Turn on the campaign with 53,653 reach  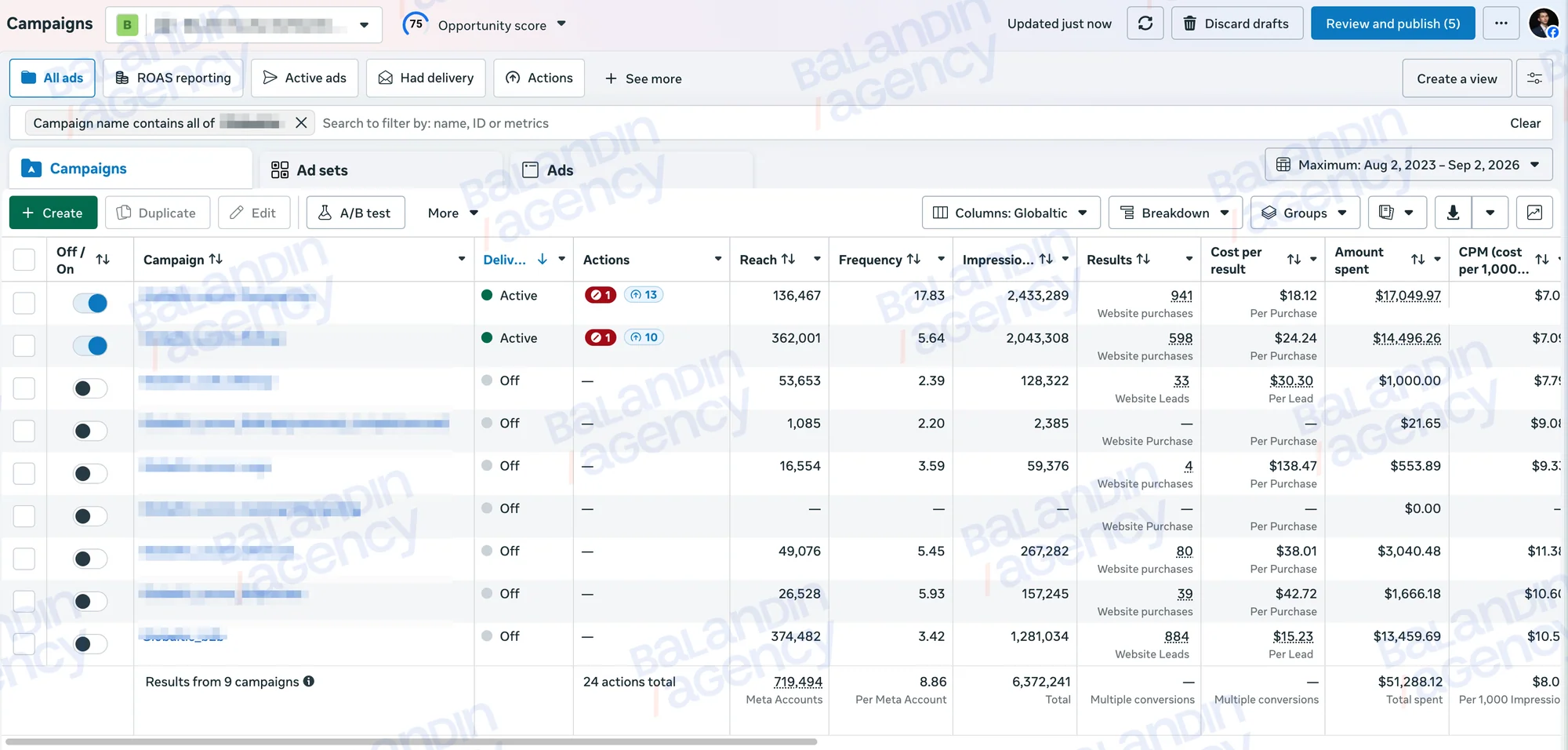[x=90, y=388]
